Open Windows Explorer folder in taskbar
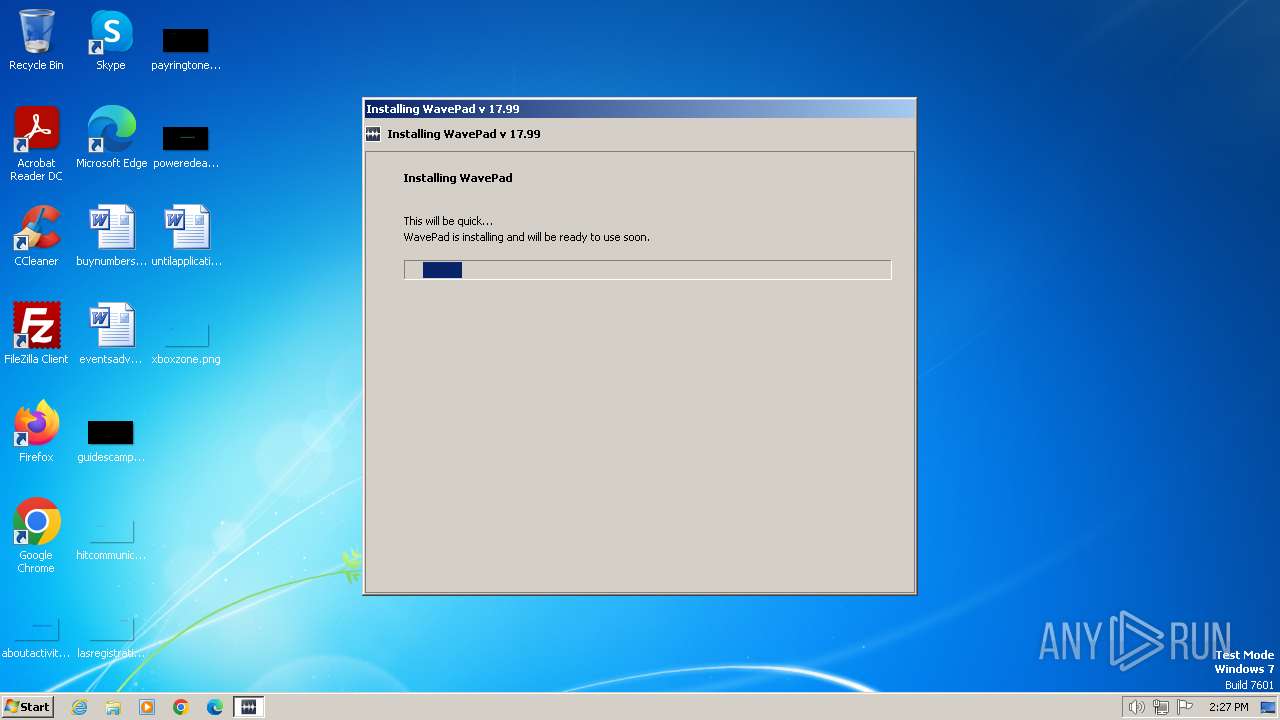This screenshot has height=720, width=1280. [x=113, y=707]
